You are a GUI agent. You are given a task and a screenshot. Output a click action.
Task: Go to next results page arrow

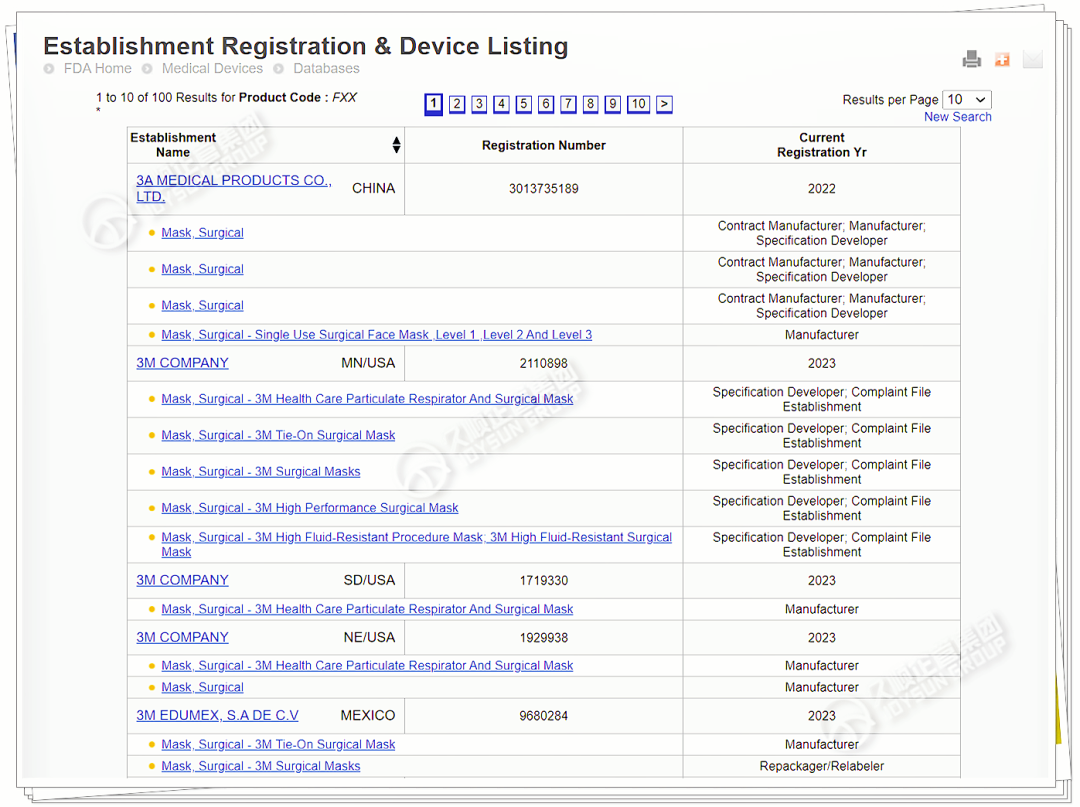pos(664,104)
